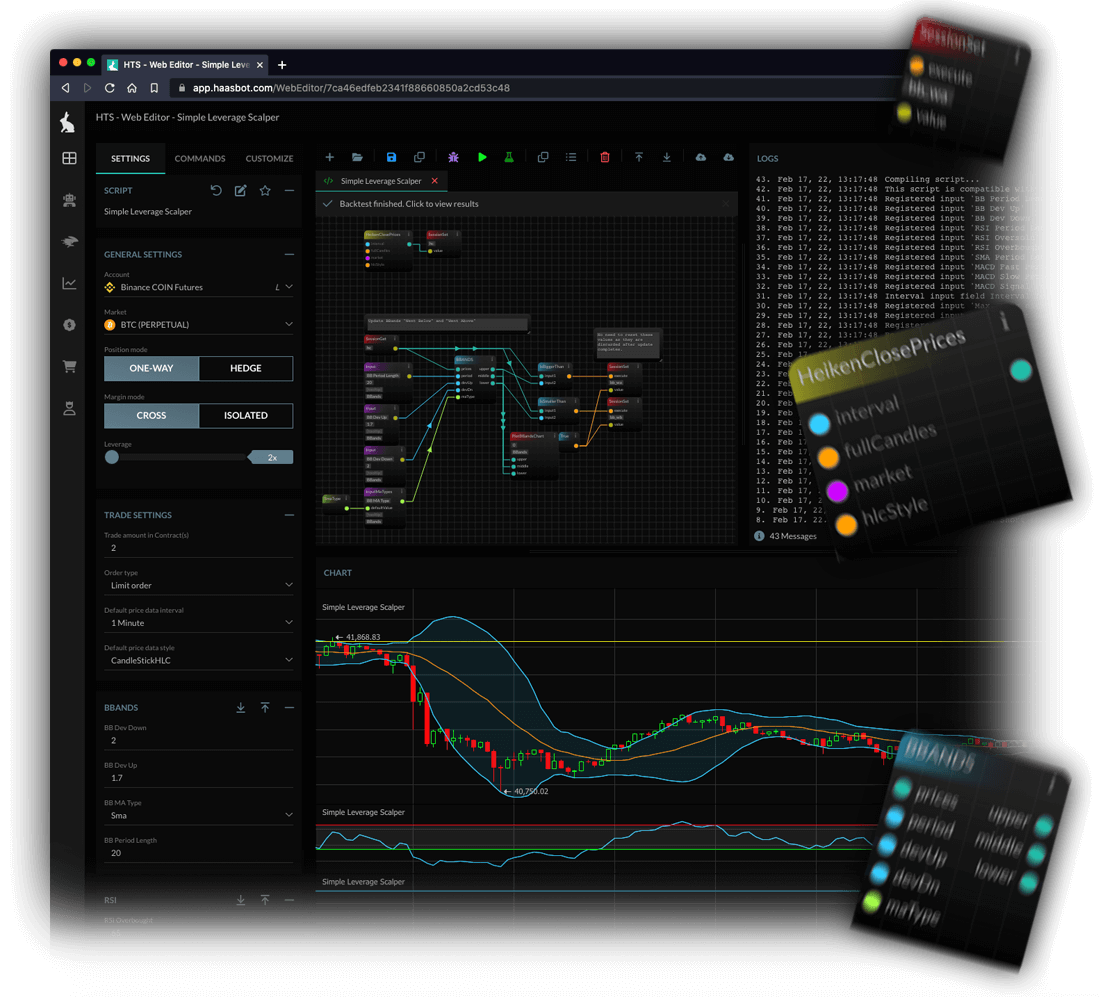This screenshot has width=1100, height=997.
Task: Open the chart line icon in sidebar
Action: 69,283
